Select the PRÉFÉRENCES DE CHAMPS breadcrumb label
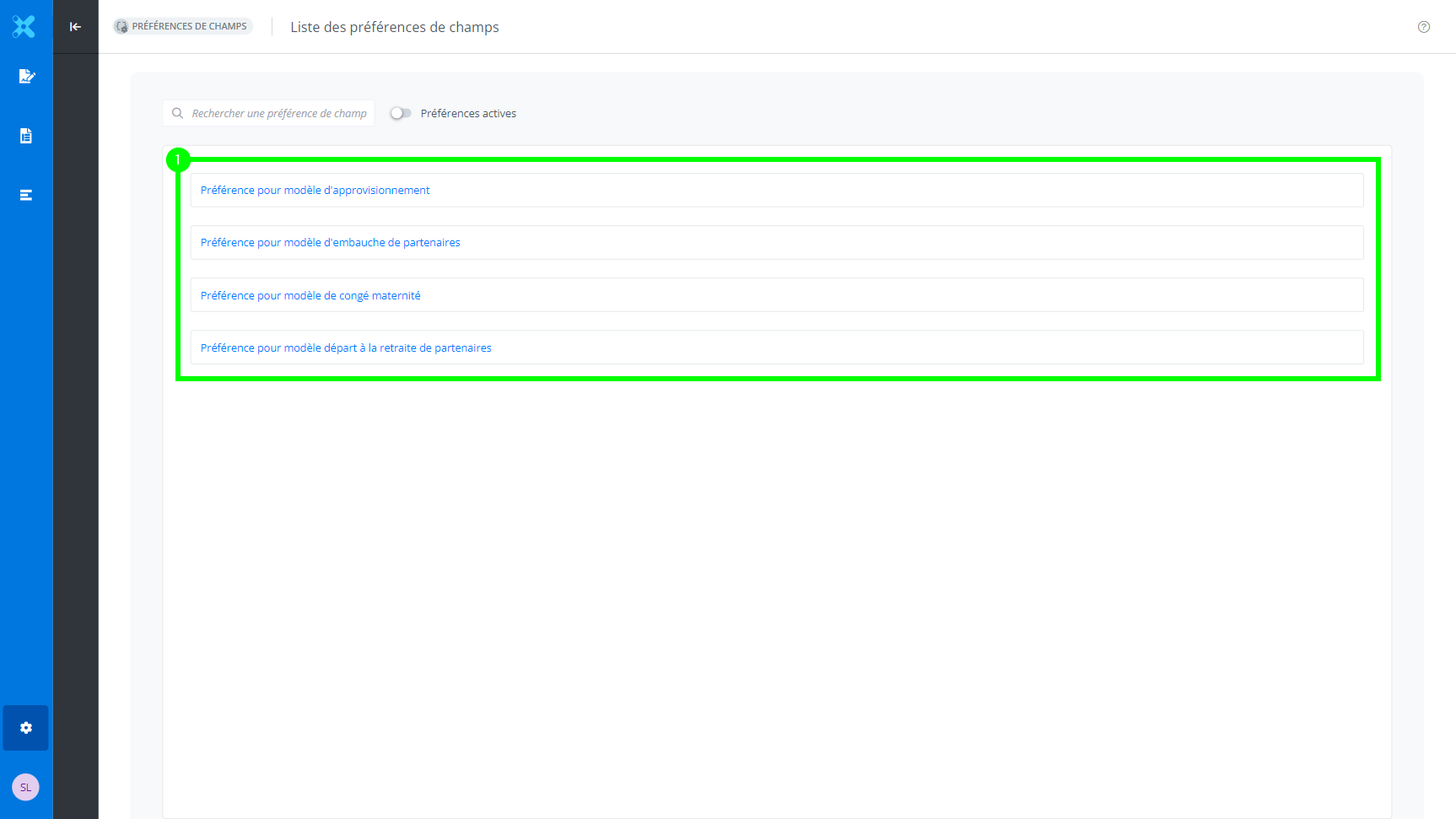Image resolution: width=1456 pixels, height=819 pixels. coord(190,27)
